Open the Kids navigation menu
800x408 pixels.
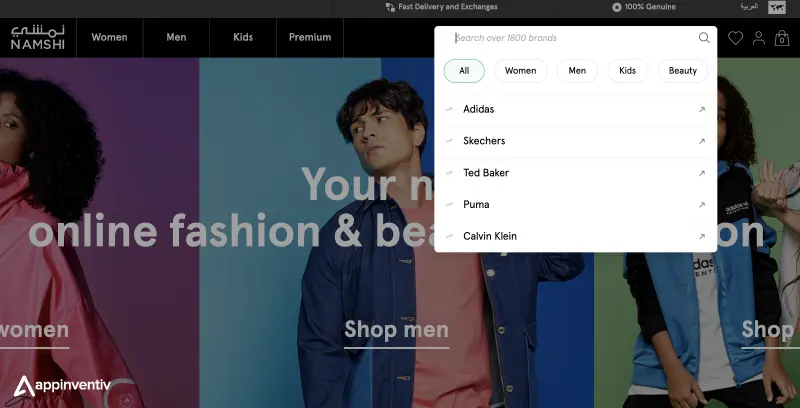click(243, 37)
